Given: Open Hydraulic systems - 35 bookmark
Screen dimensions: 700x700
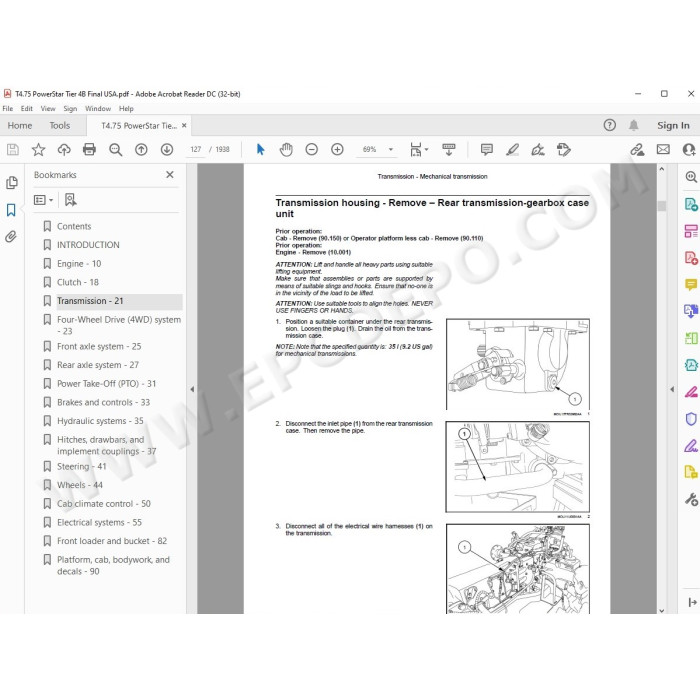Looking at the screenshot, I should [x=100, y=421].
